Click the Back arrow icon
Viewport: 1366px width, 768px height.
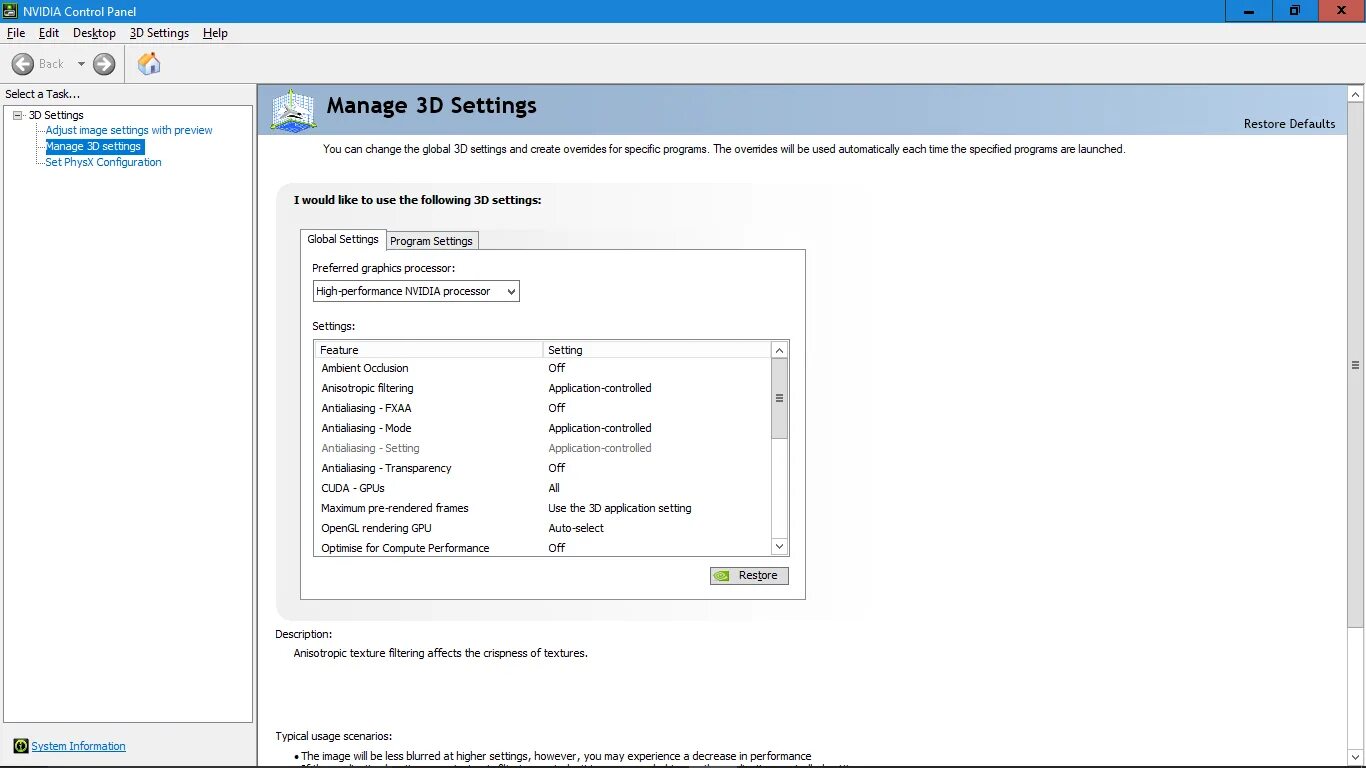pyautogui.click(x=23, y=64)
